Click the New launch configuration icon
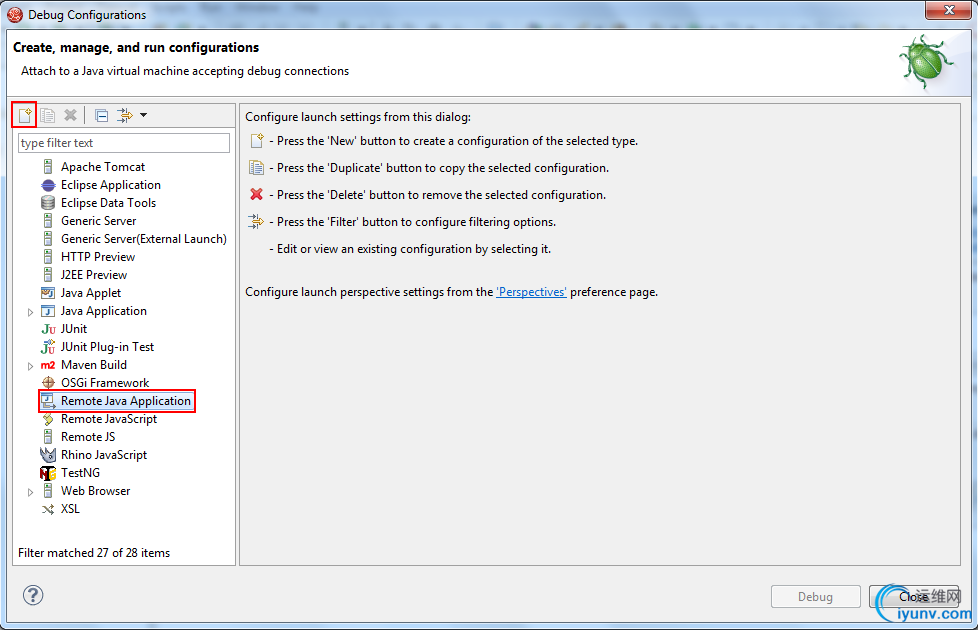 pyautogui.click(x=25, y=115)
